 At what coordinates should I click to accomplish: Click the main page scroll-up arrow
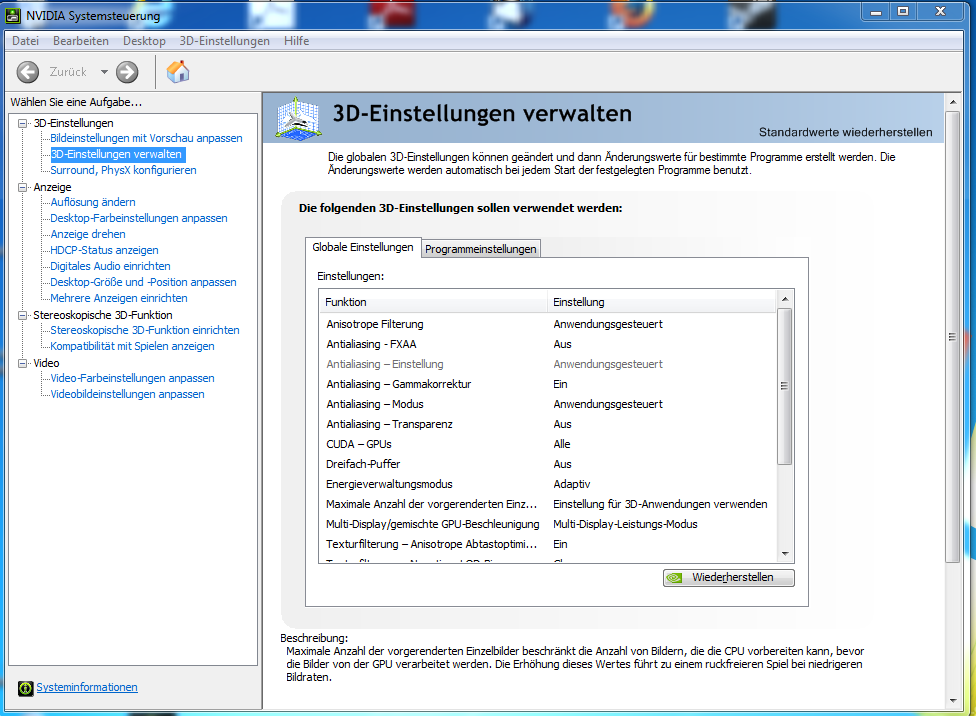click(x=952, y=101)
